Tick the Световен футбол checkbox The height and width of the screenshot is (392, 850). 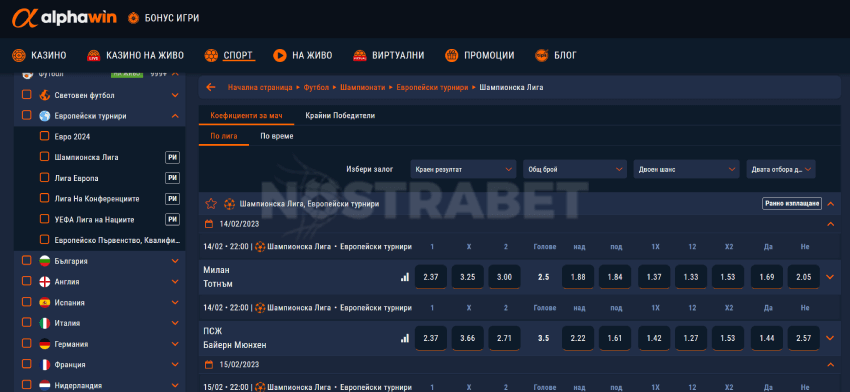(26, 95)
